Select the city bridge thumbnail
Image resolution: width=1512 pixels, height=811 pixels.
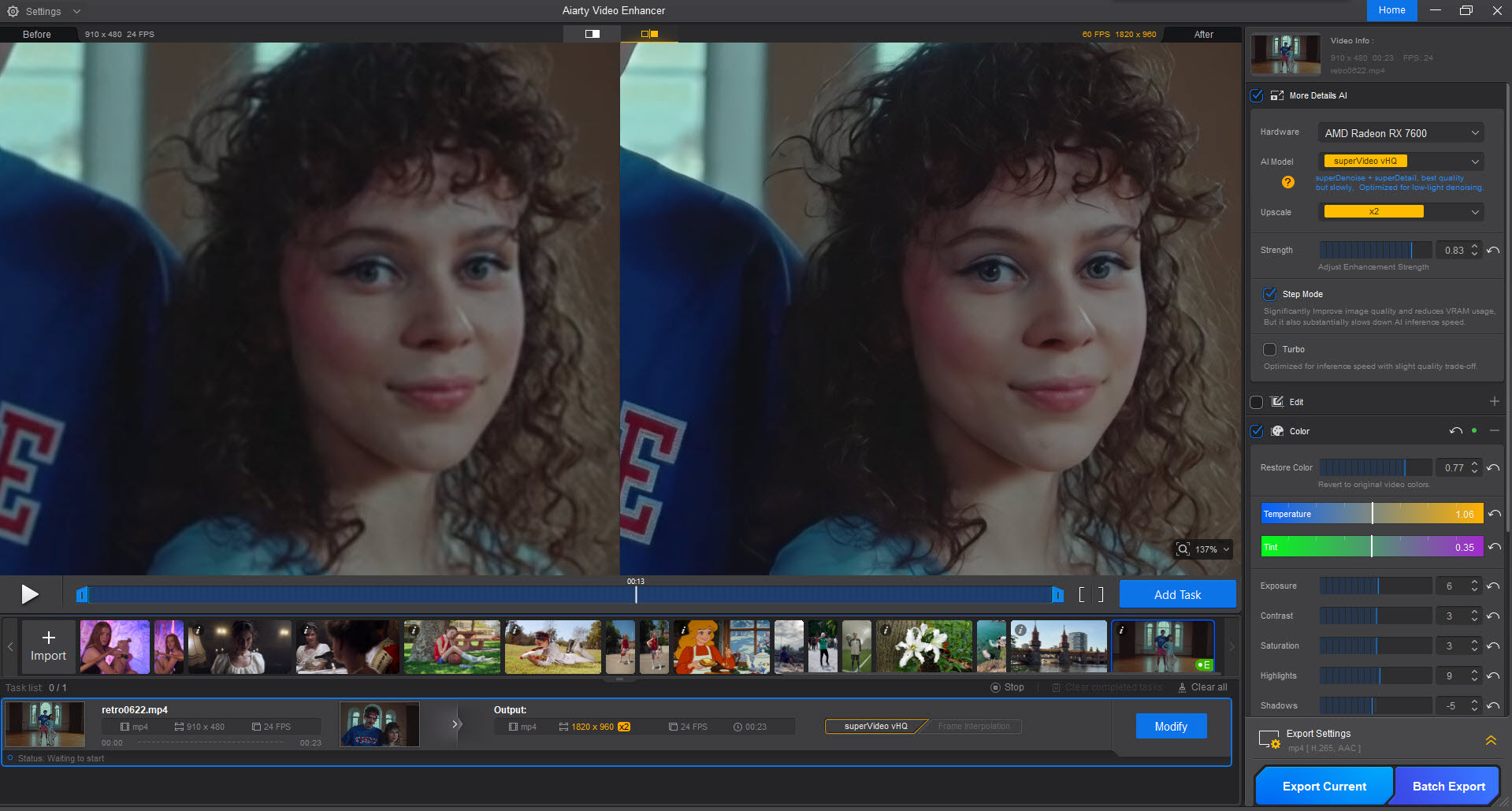tap(1058, 646)
